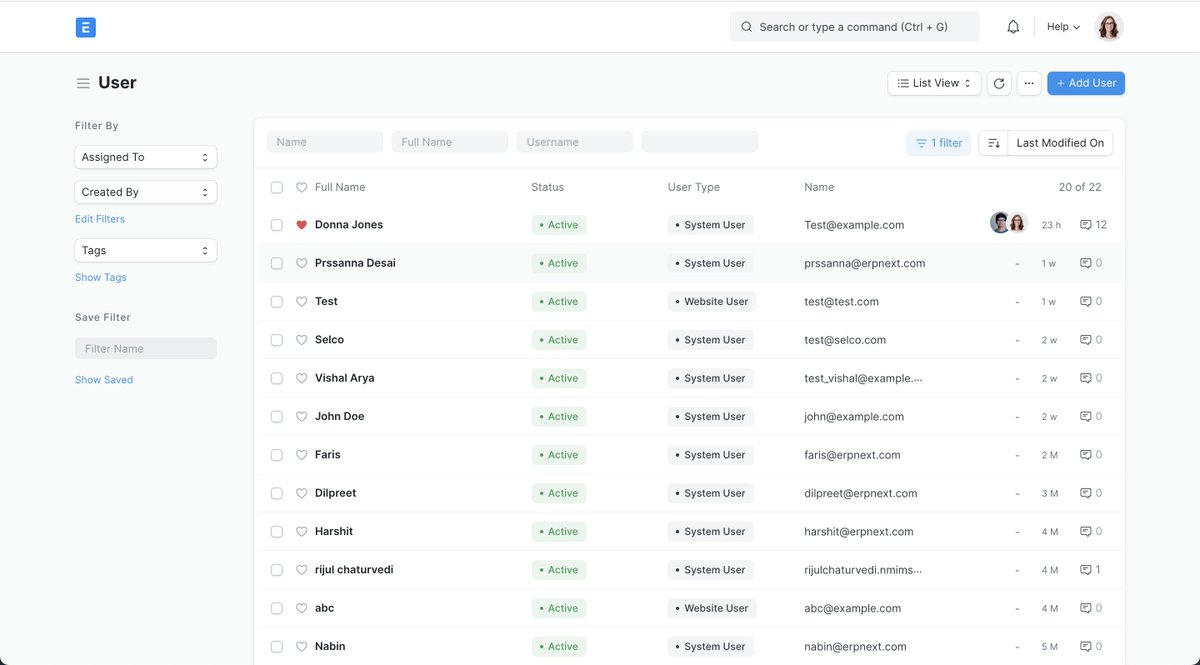
Task: Like the Prssanna Desai row heart
Action: [302, 263]
